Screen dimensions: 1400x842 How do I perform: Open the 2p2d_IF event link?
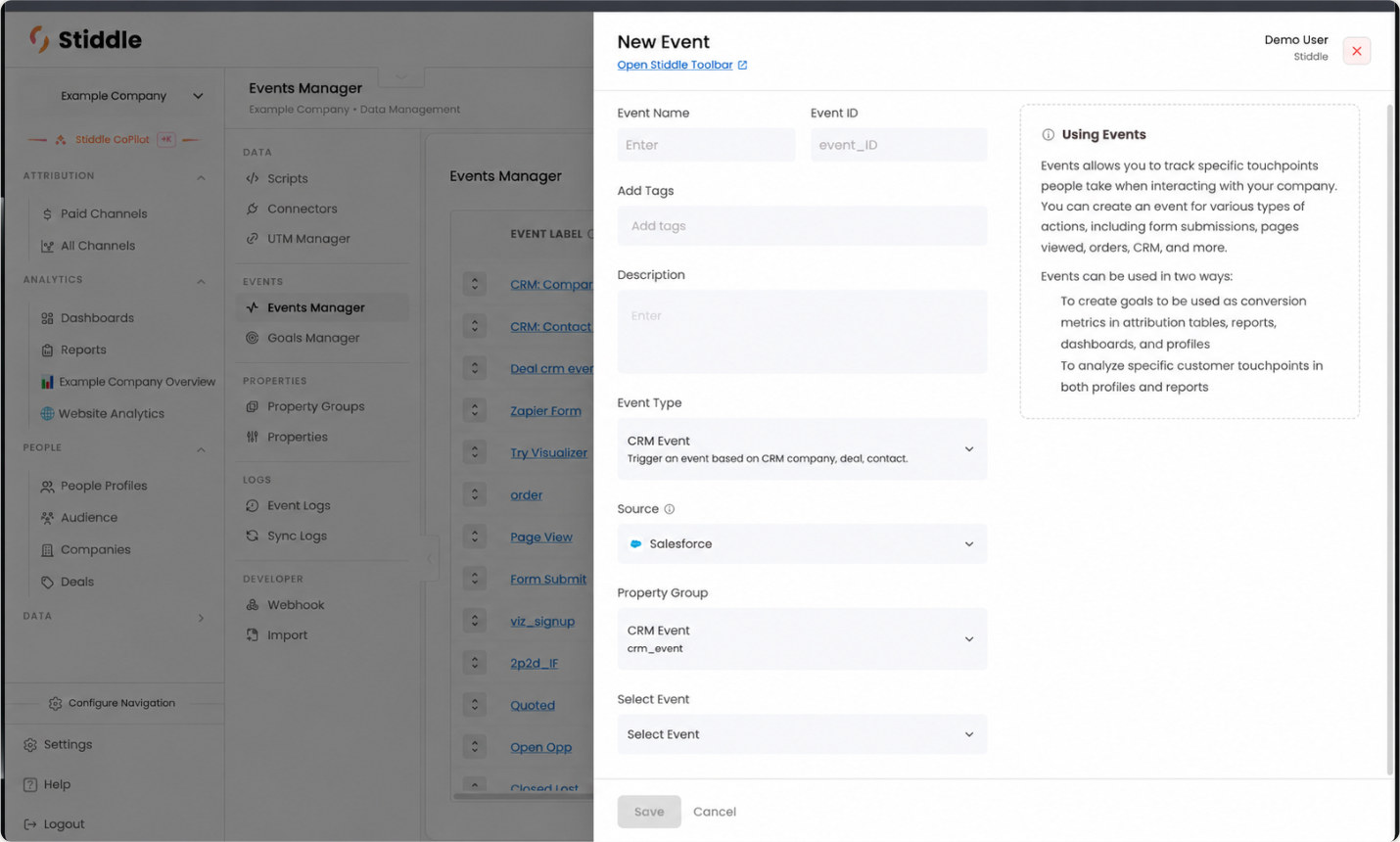pyautogui.click(x=534, y=663)
